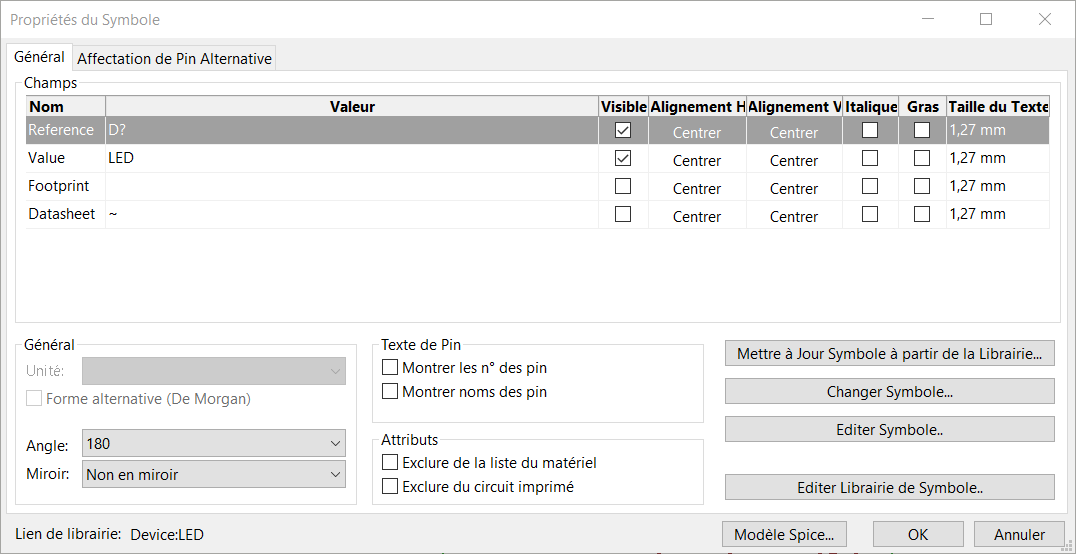Uncheck Visible for the Reference field
1076x554 pixels.
point(623,130)
